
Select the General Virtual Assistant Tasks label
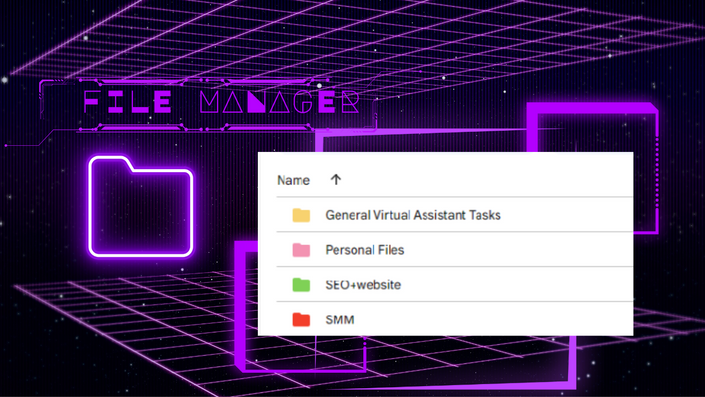point(413,215)
